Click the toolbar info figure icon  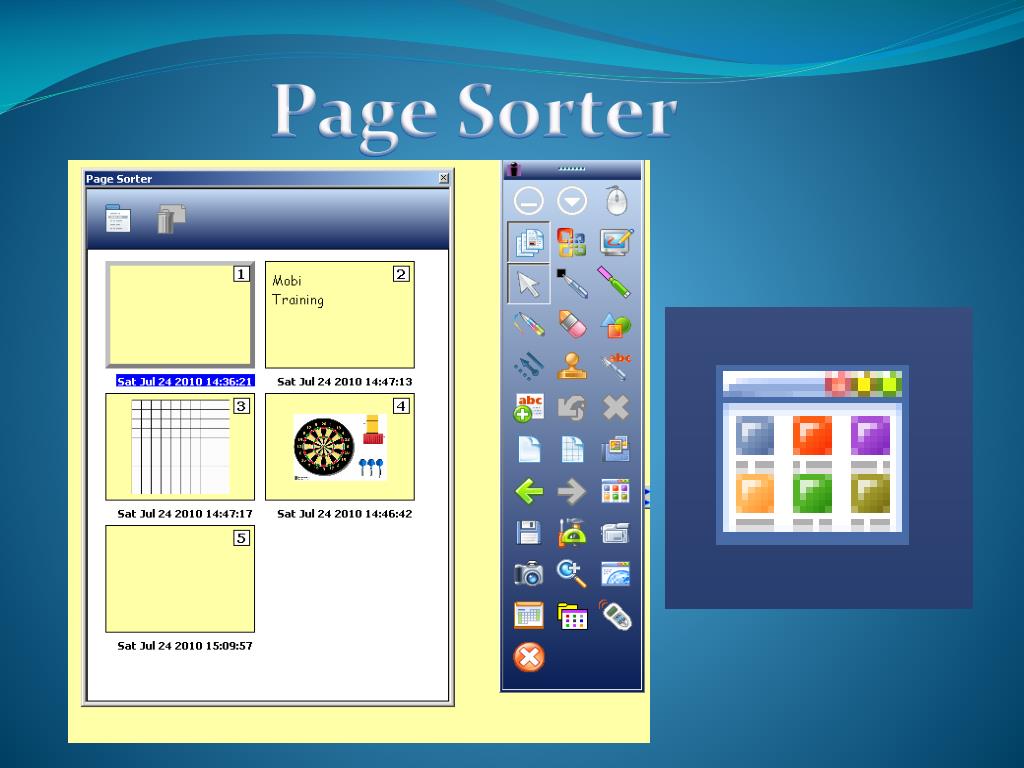514,169
